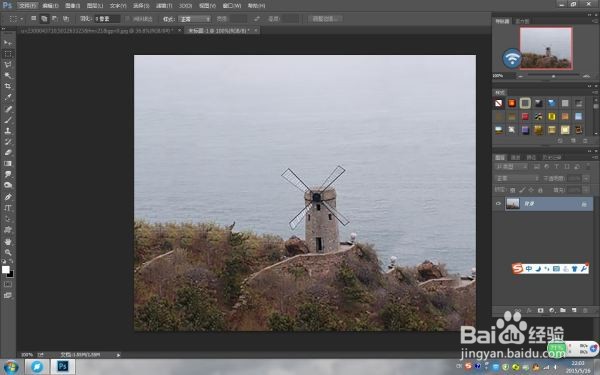This screenshot has width=600, height=375.
Task: Toggle the anti-alias checkbox
Action: pos(128,19)
